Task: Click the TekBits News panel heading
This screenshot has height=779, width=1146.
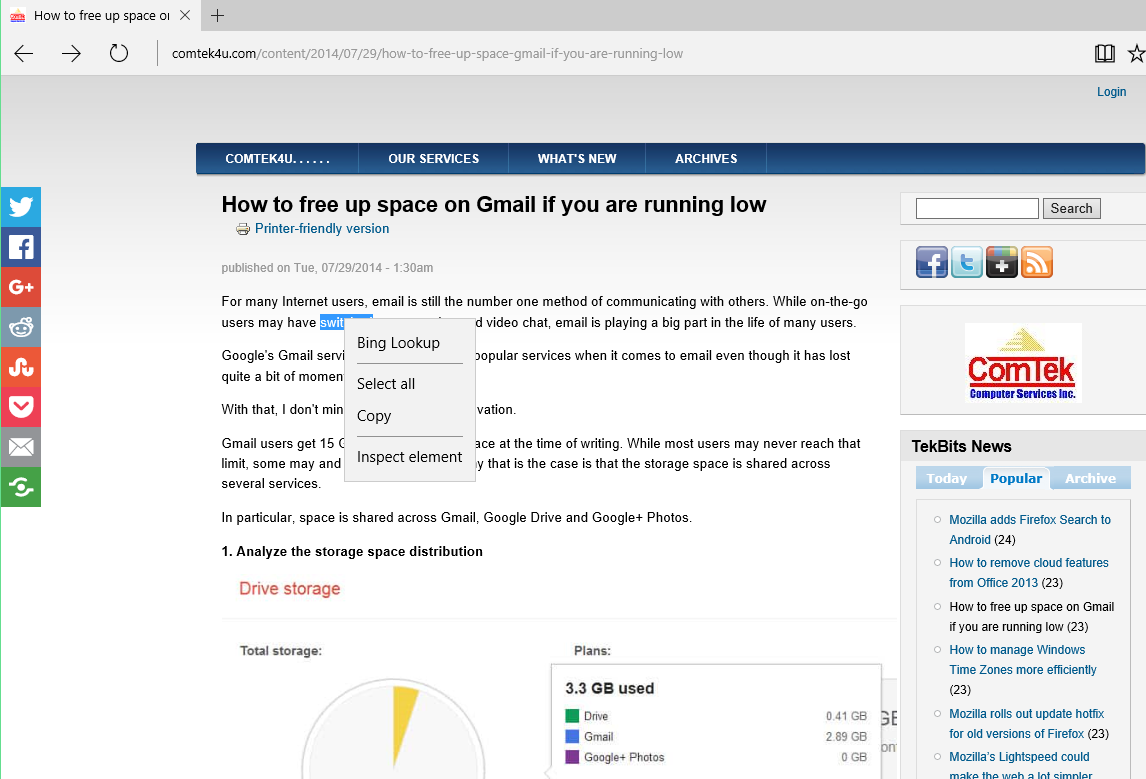Action: (x=961, y=446)
